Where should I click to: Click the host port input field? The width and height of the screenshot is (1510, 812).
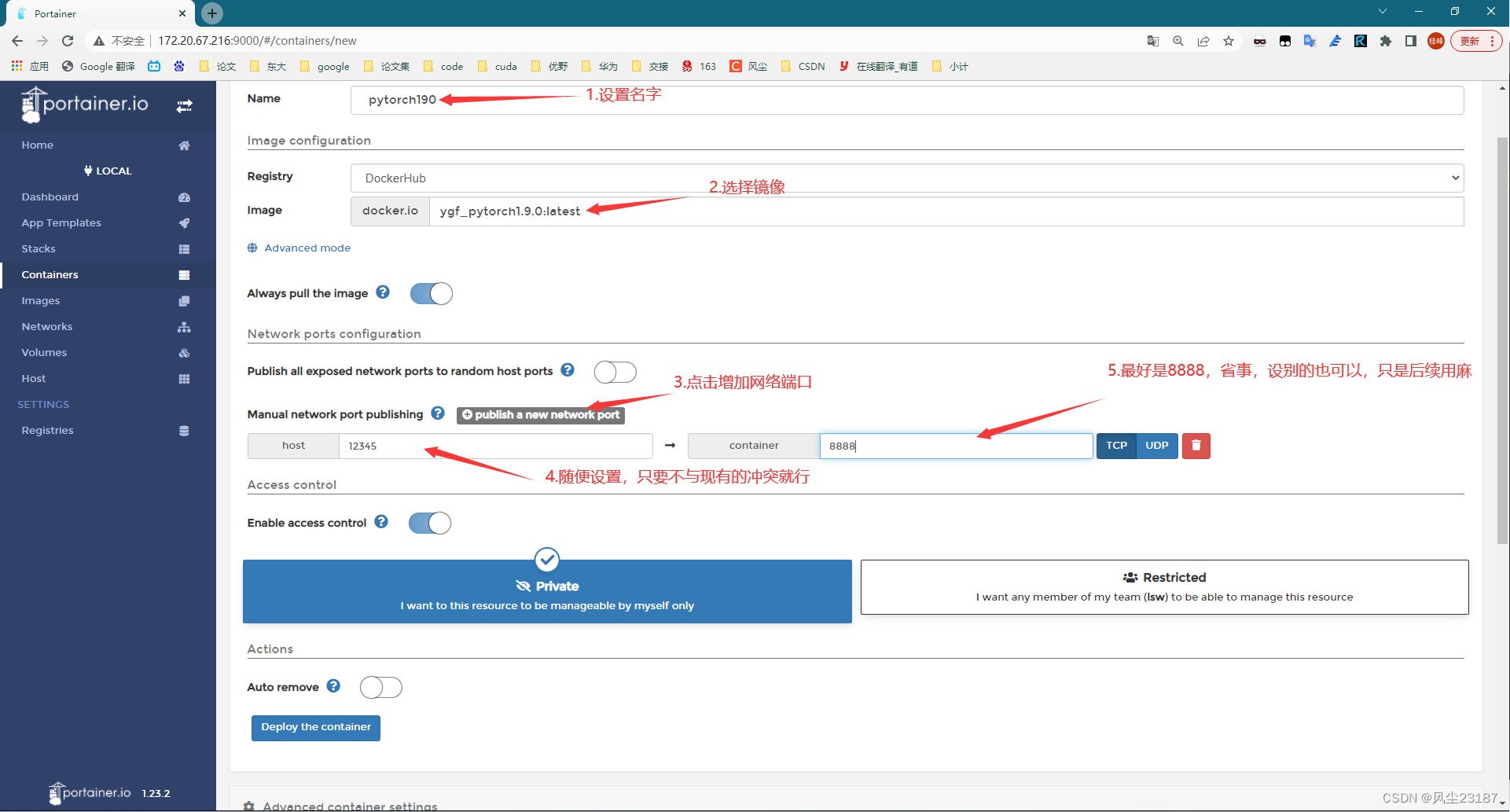[495, 446]
